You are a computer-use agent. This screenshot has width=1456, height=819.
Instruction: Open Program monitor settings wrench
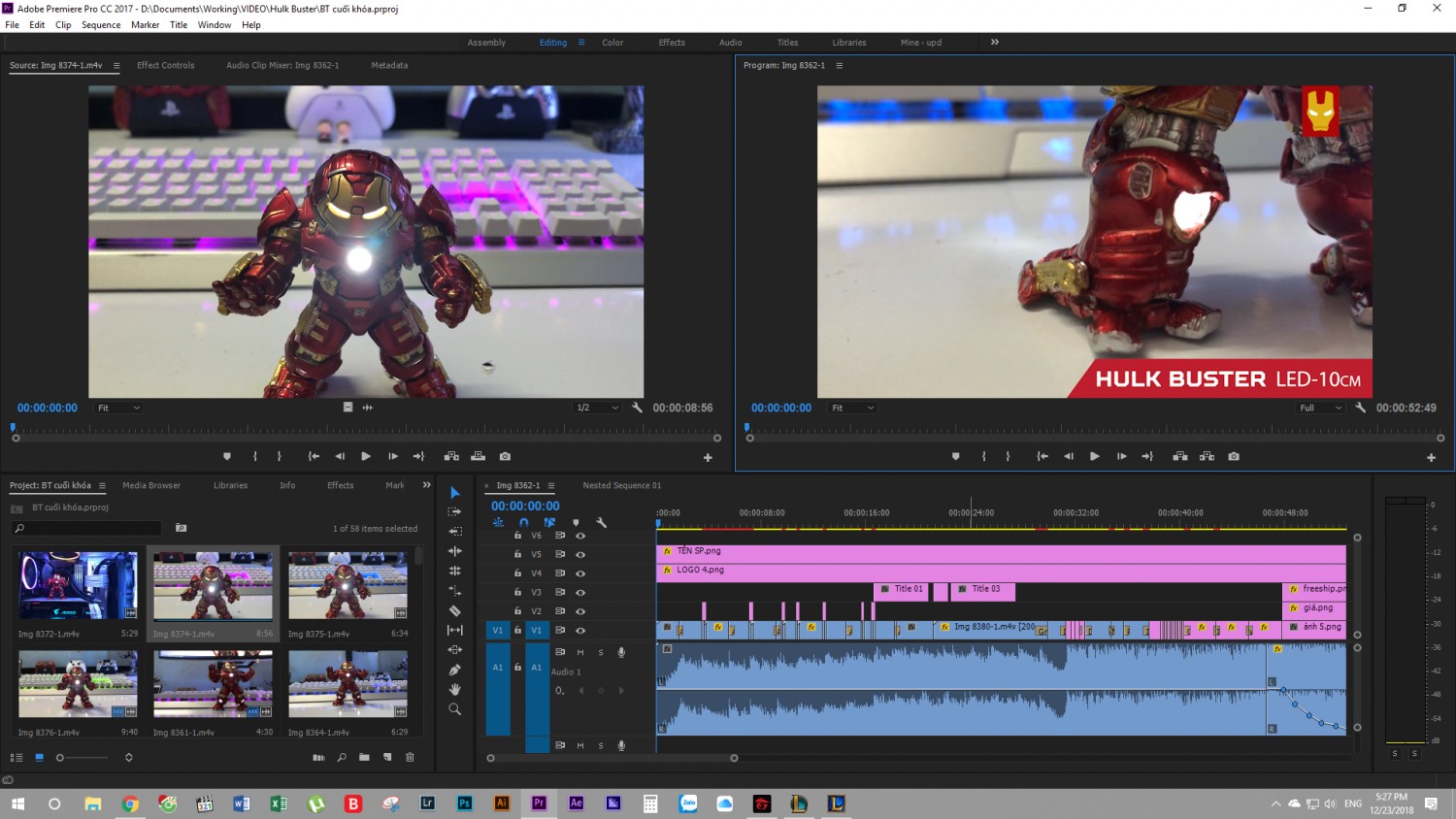click(x=1360, y=408)
